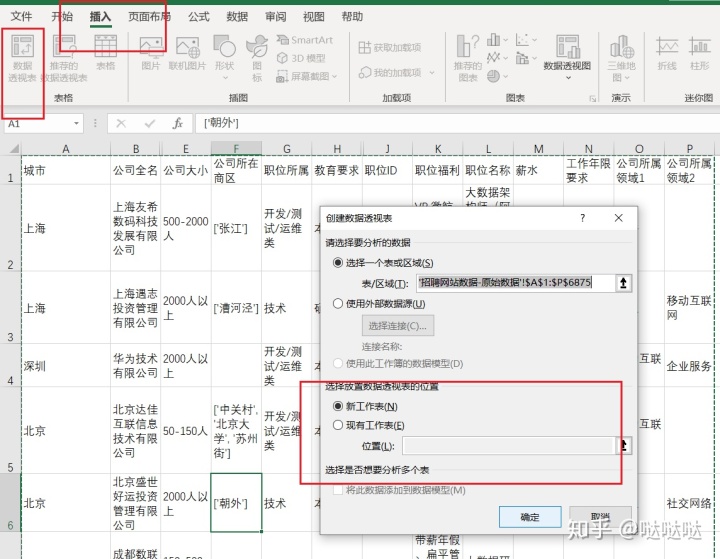Insert line chart icon in Charts group
The image size is (720, 559).
click(494, 58)
